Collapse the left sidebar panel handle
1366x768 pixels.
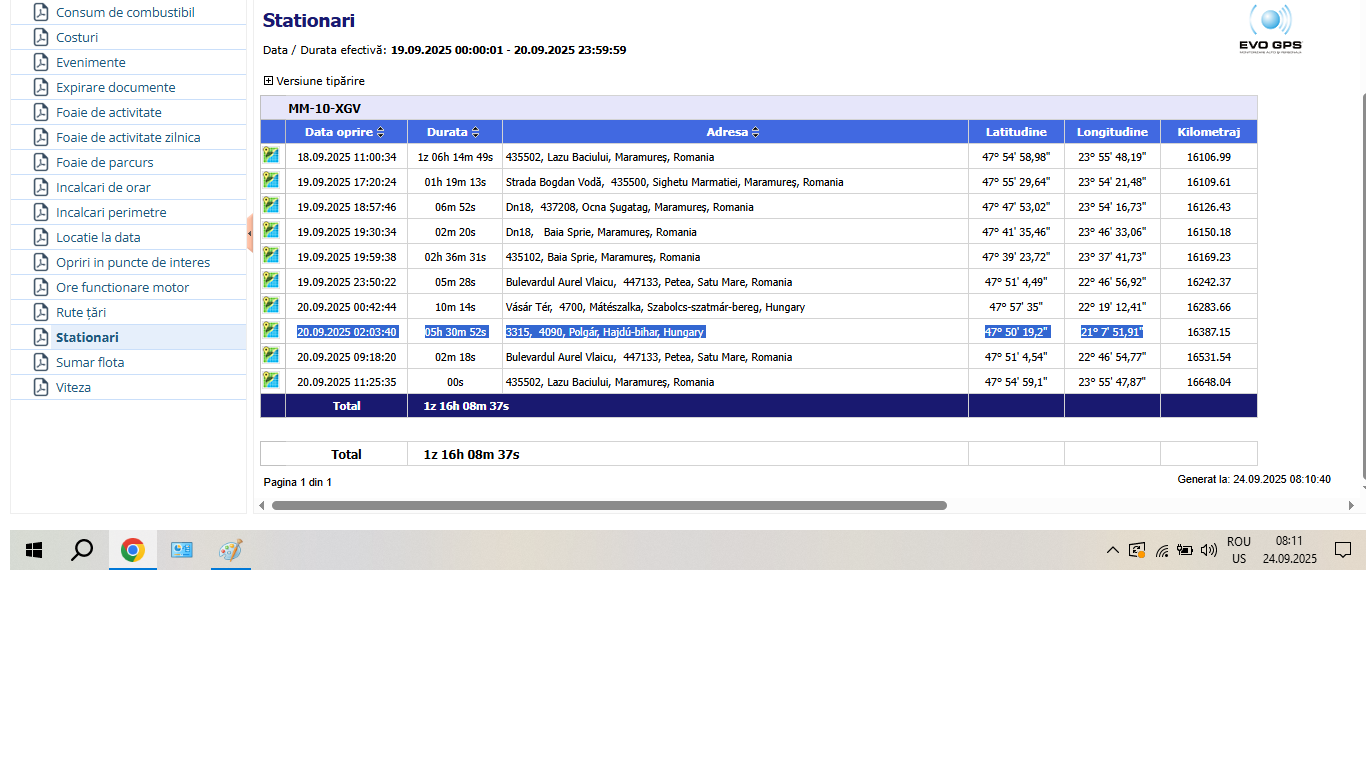[x=249, y=233]
